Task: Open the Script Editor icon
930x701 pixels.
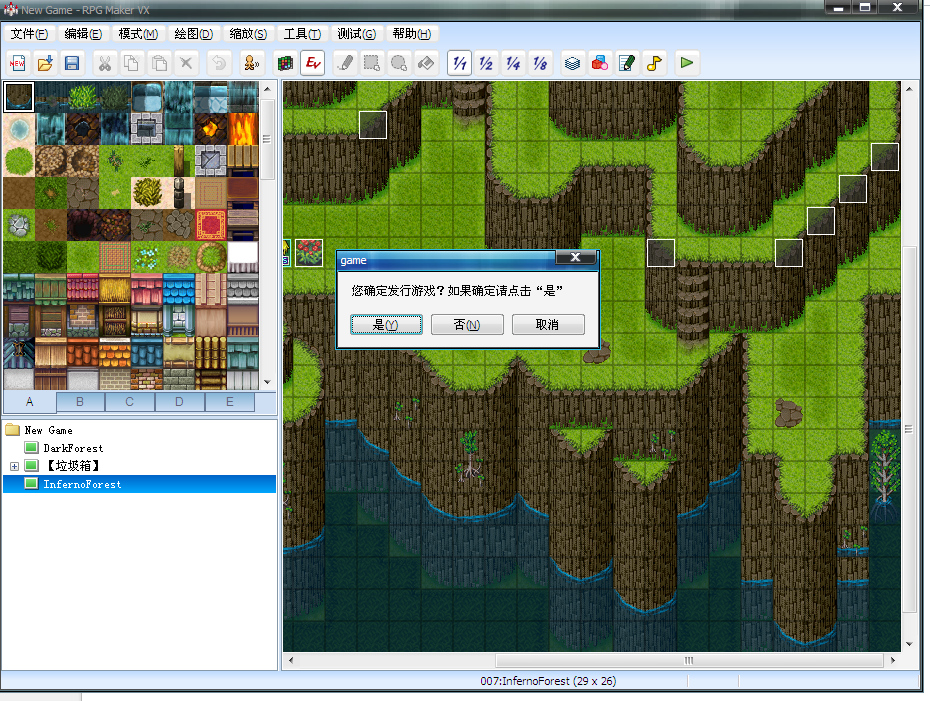Action: tap(627, 63)
